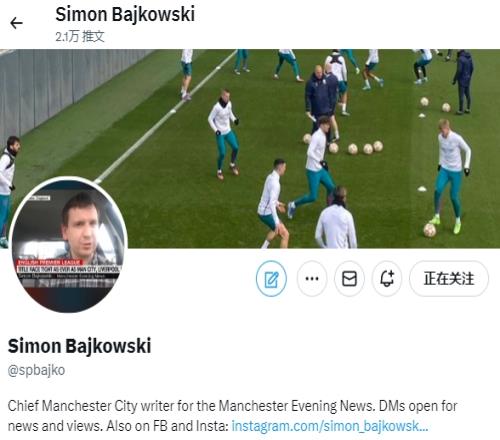The width and height of the screenshot is (500, 440).
Task: Click the blue compose pencil icon
Action: [271, 279]
